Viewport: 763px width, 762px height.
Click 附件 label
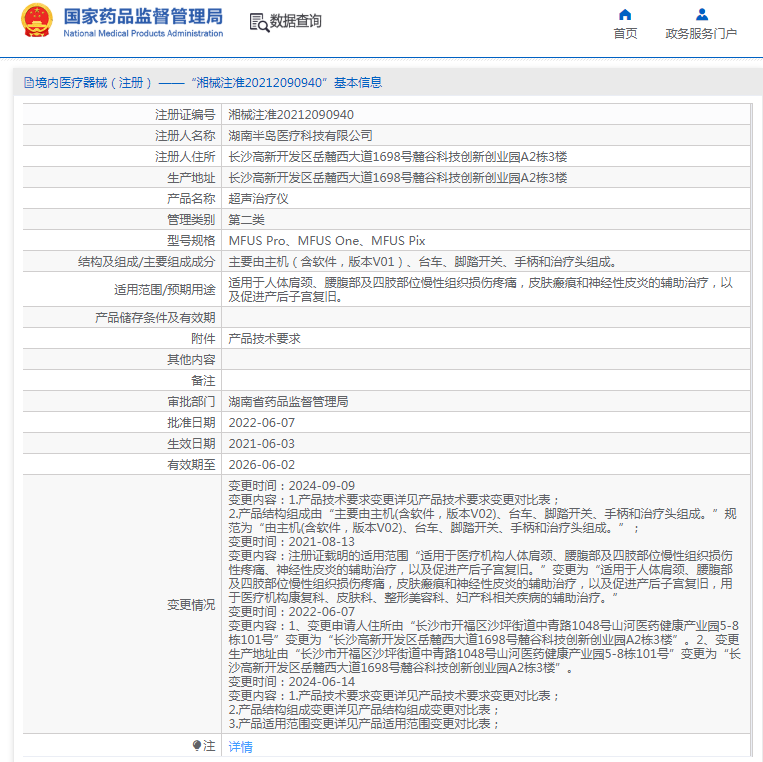tap(203, 339)
